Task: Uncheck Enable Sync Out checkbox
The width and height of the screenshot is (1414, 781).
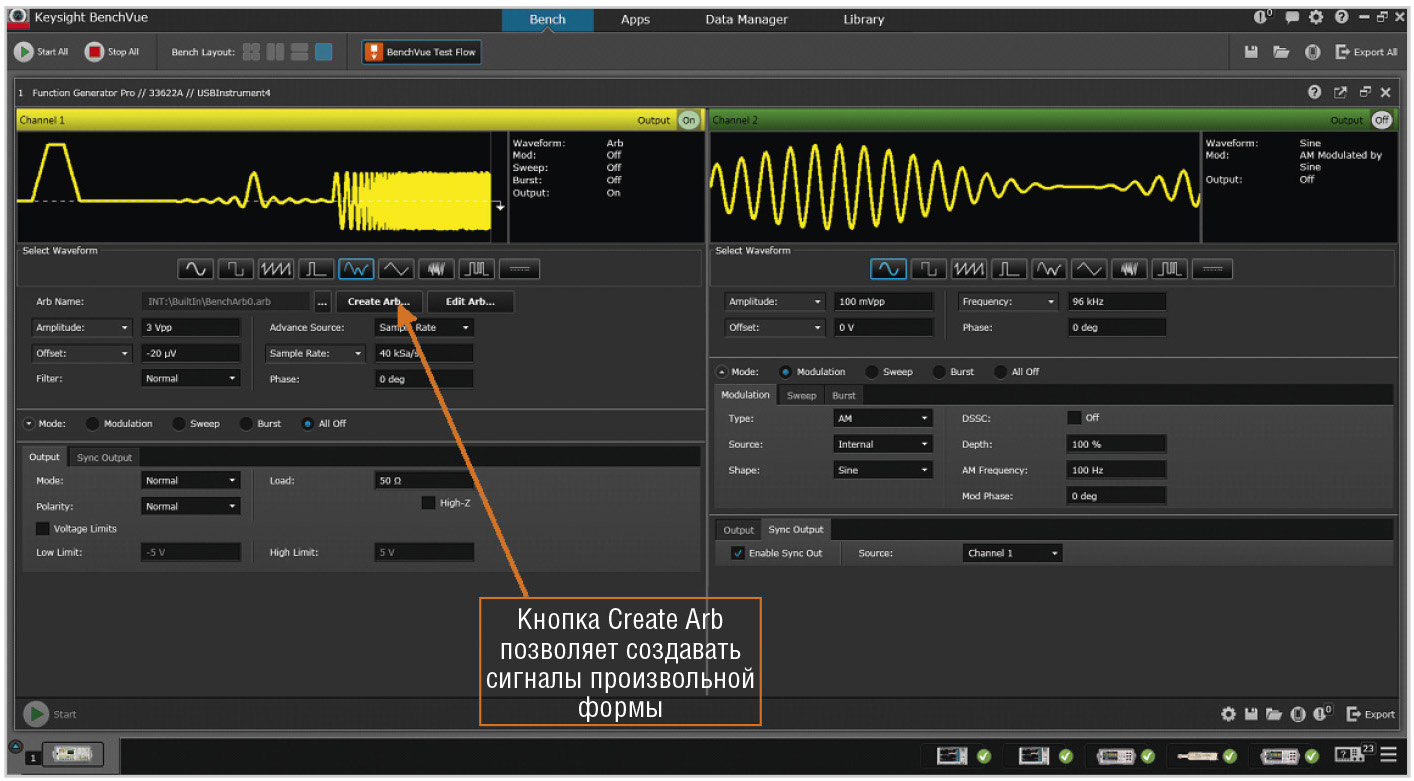Action: pyautogui.click(x=738, y=553)
